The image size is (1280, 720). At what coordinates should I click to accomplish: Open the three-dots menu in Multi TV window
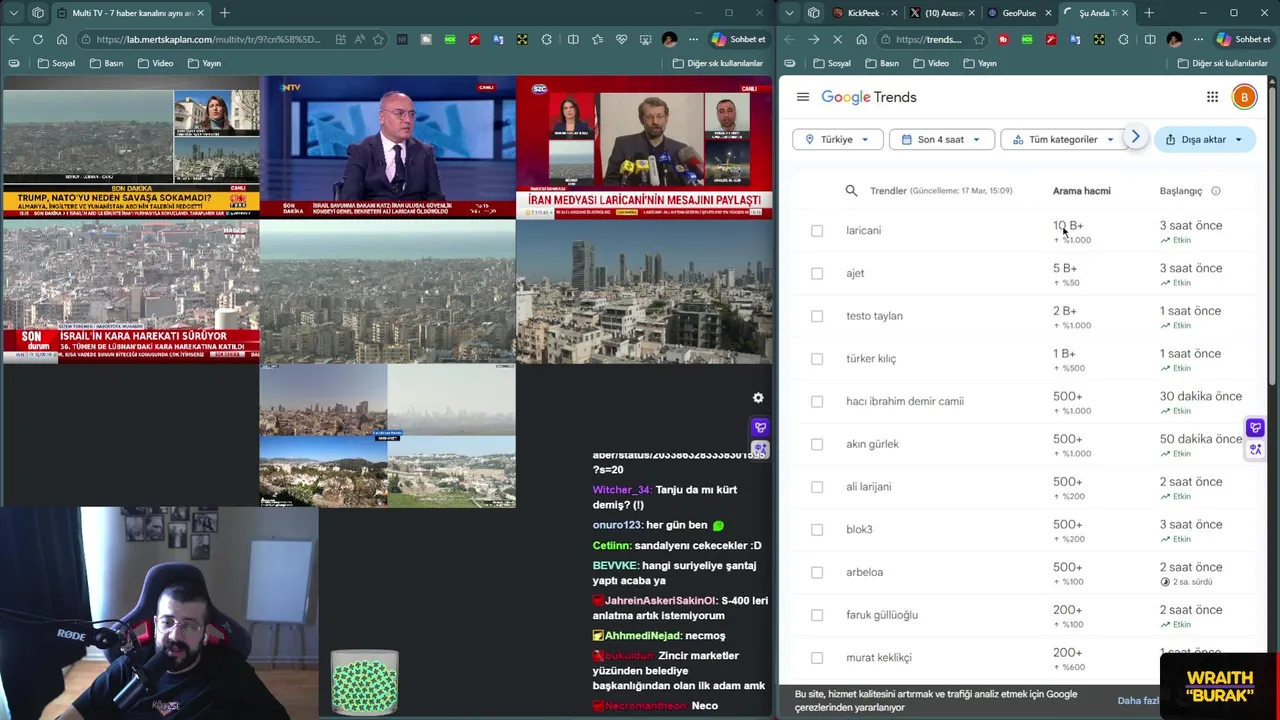point(693,40)
